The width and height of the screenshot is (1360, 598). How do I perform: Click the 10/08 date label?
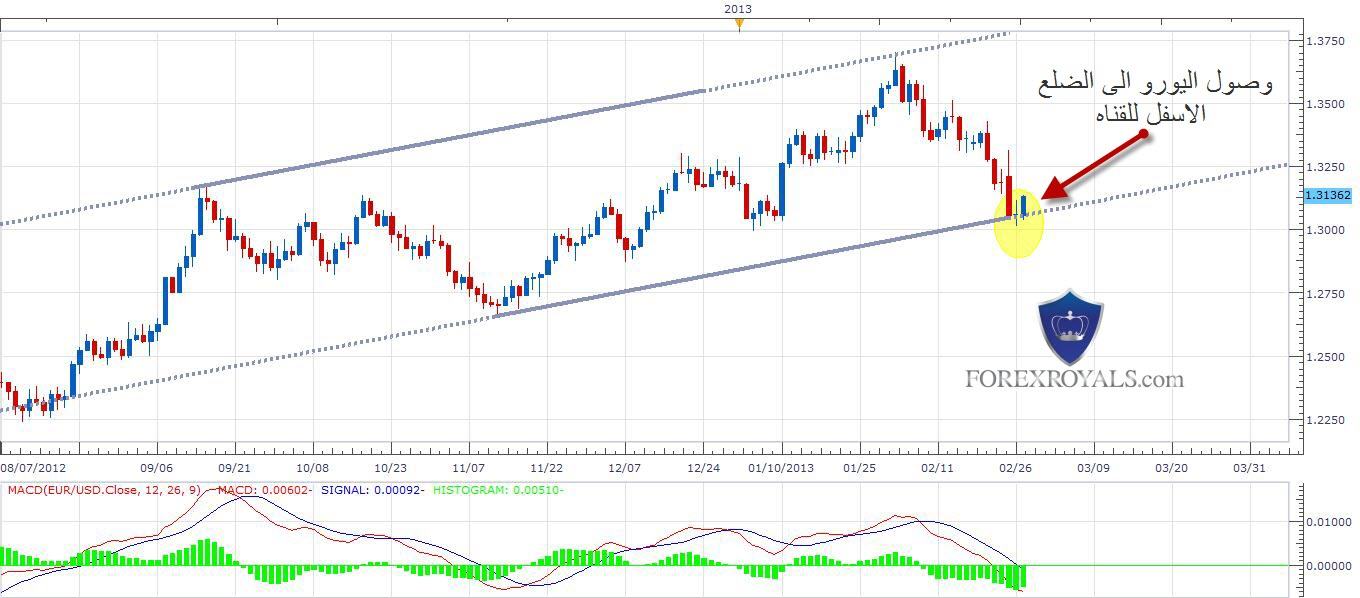point(312,467)
